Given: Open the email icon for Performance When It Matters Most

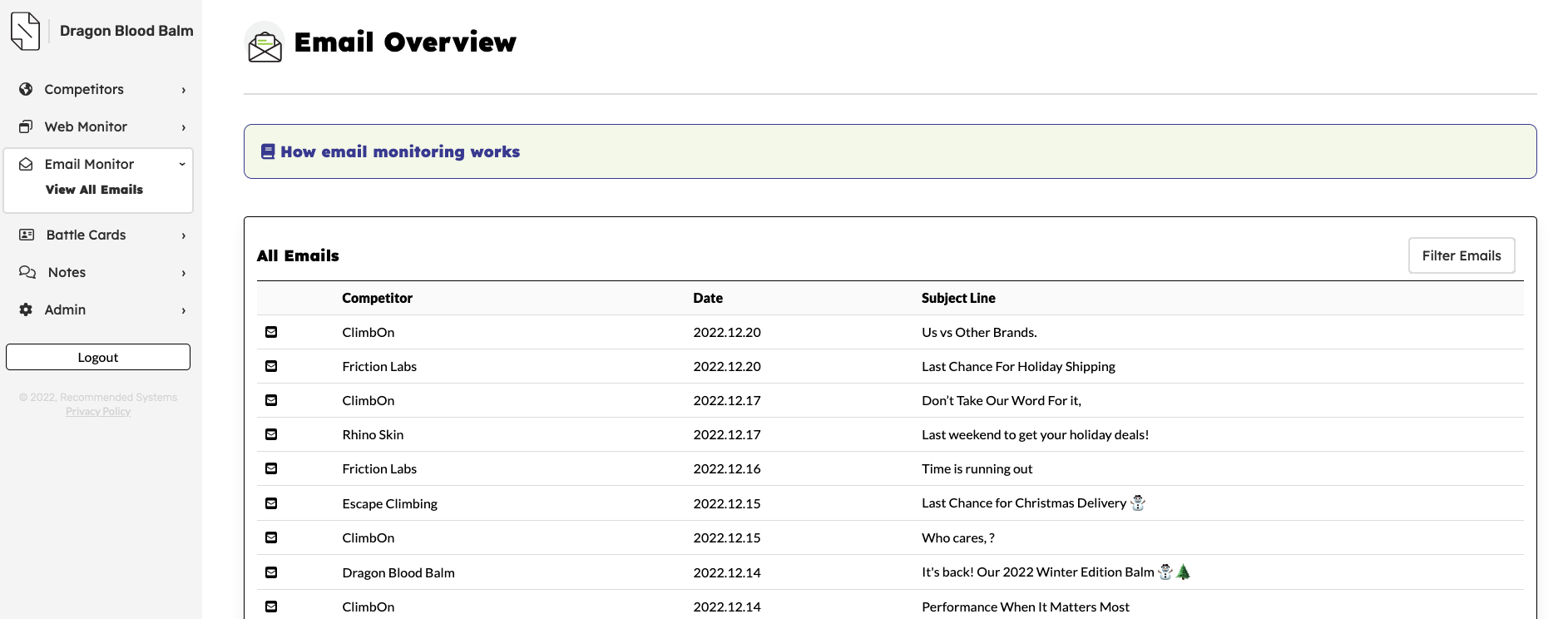Looking at the screenshot, I should pos(271,607).
